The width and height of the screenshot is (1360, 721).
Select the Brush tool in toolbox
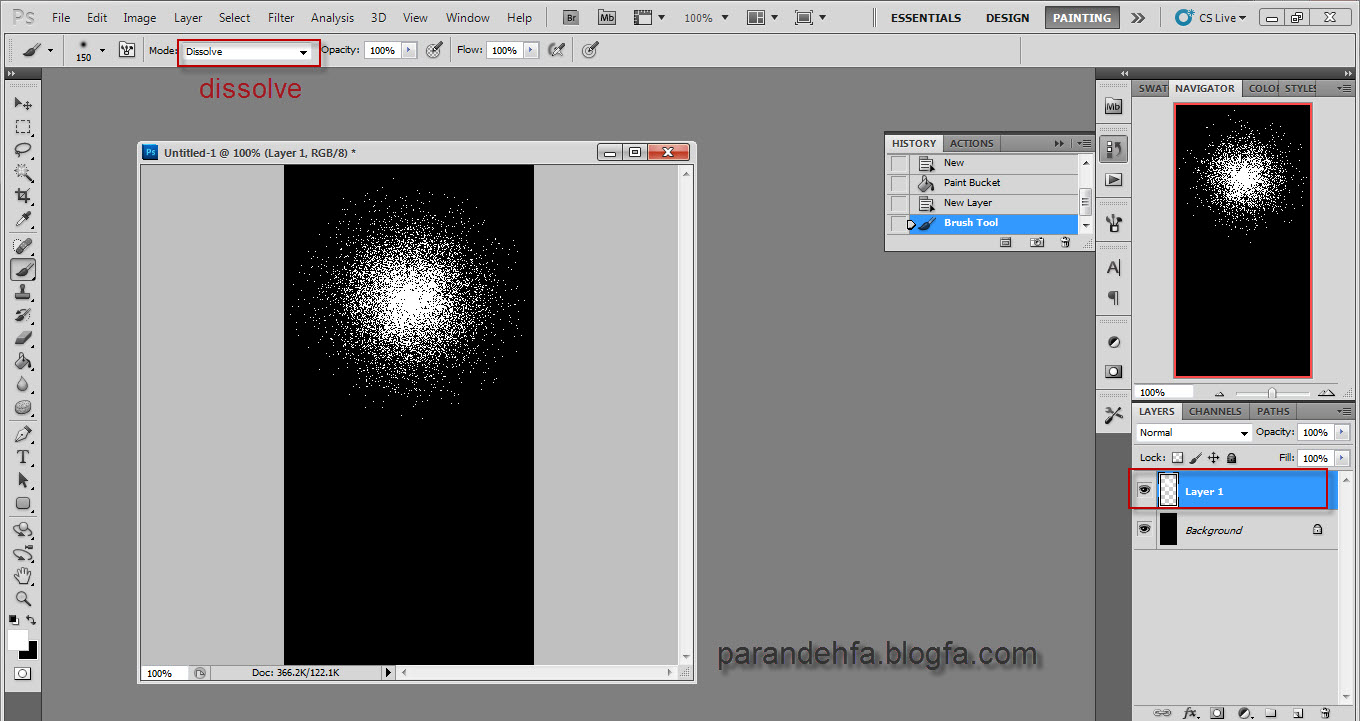23,269
